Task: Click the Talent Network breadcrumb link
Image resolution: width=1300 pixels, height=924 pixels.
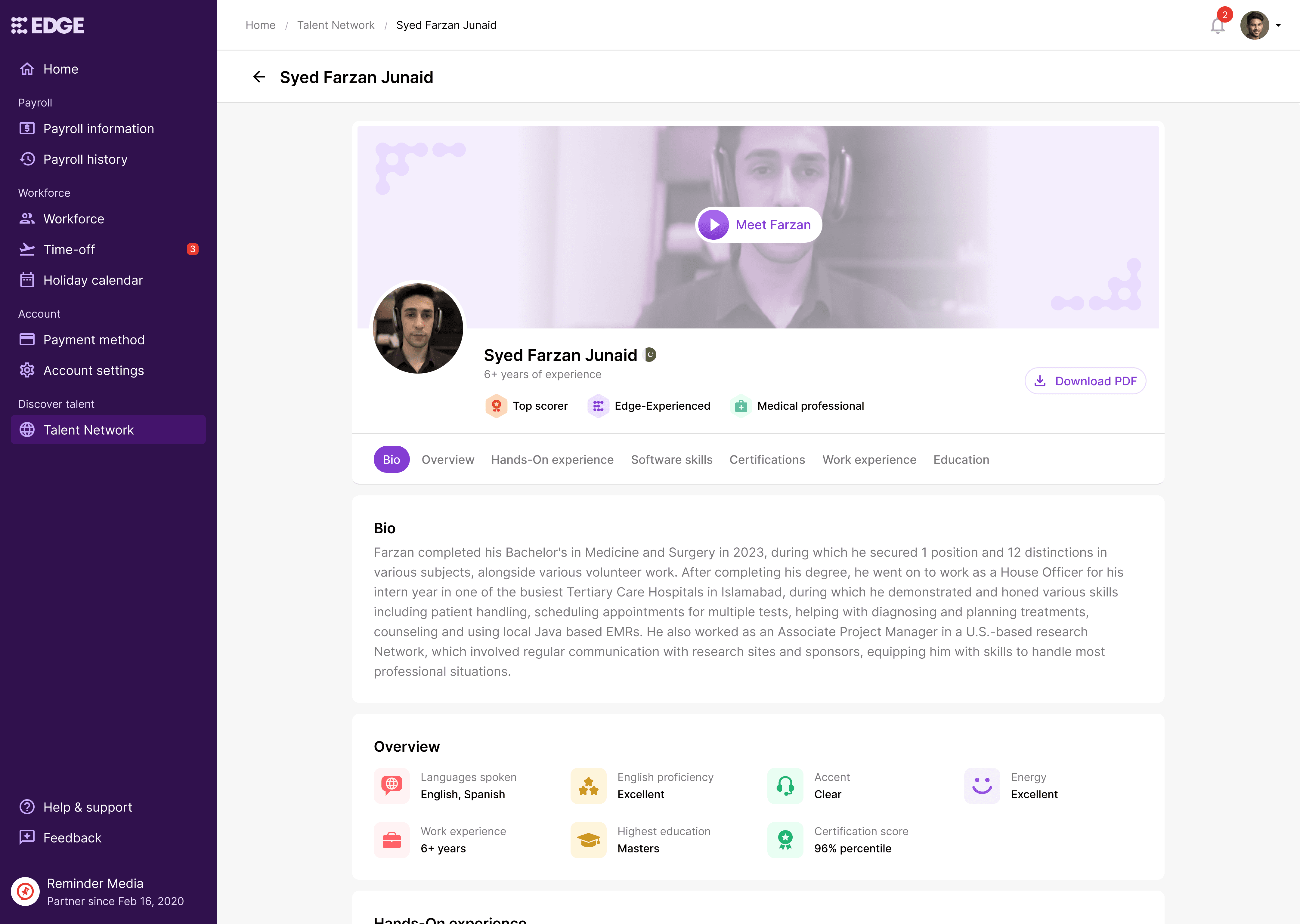Action: pos(336,25)
